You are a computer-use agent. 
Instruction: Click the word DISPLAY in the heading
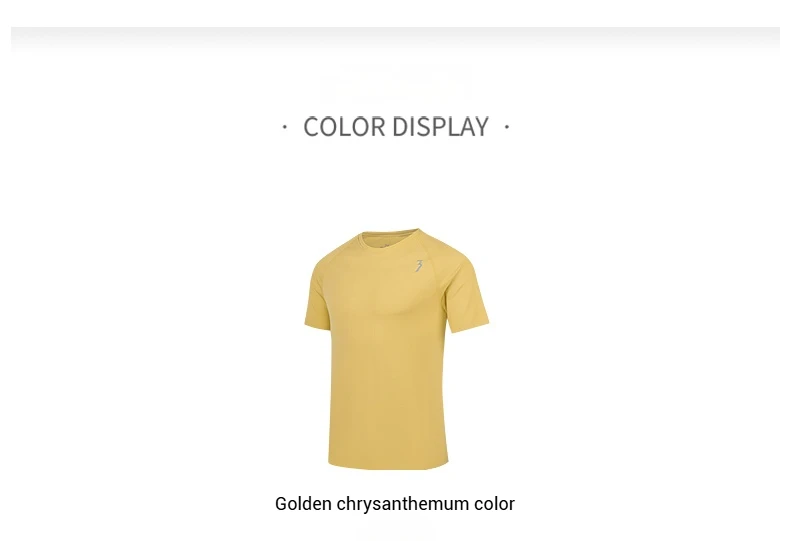[x=441, y=126]
